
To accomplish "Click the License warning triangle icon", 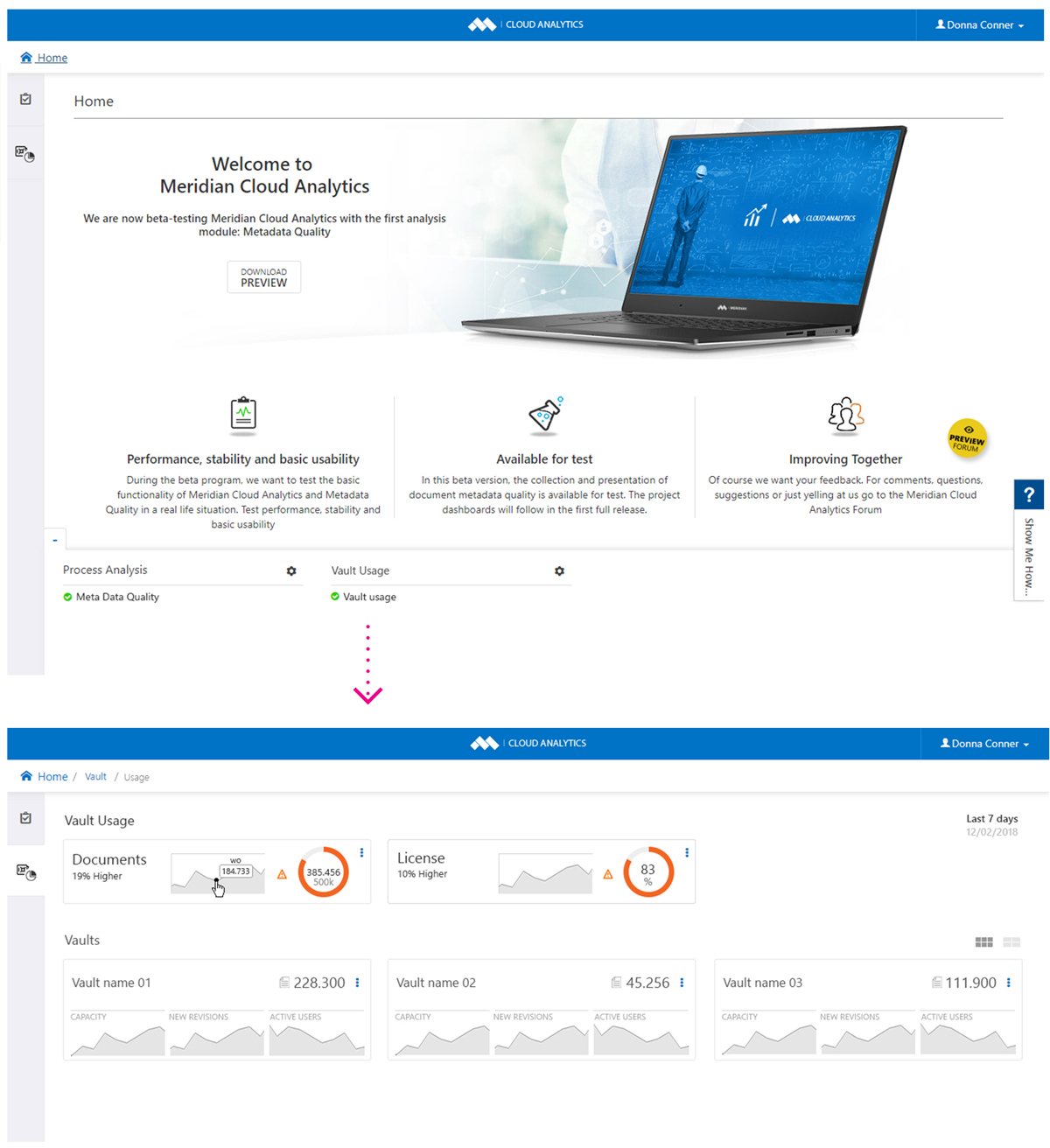I will (608, 874).
